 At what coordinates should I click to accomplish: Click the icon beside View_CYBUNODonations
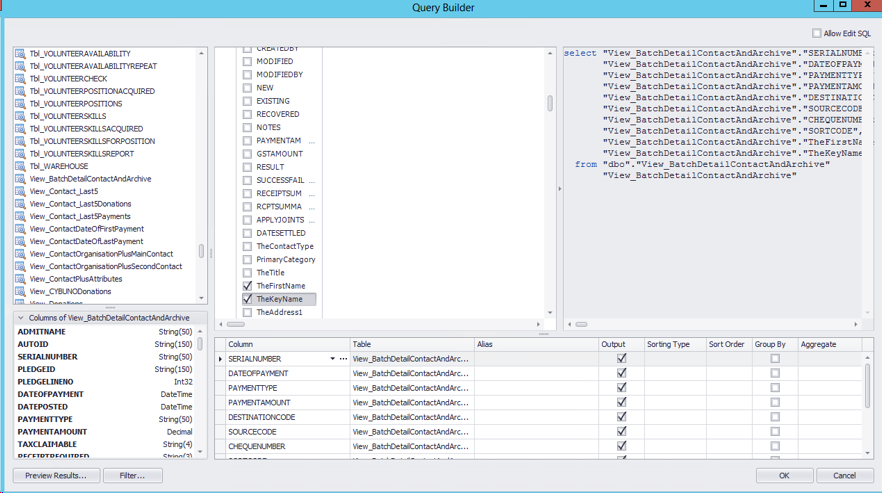point(20,292)
